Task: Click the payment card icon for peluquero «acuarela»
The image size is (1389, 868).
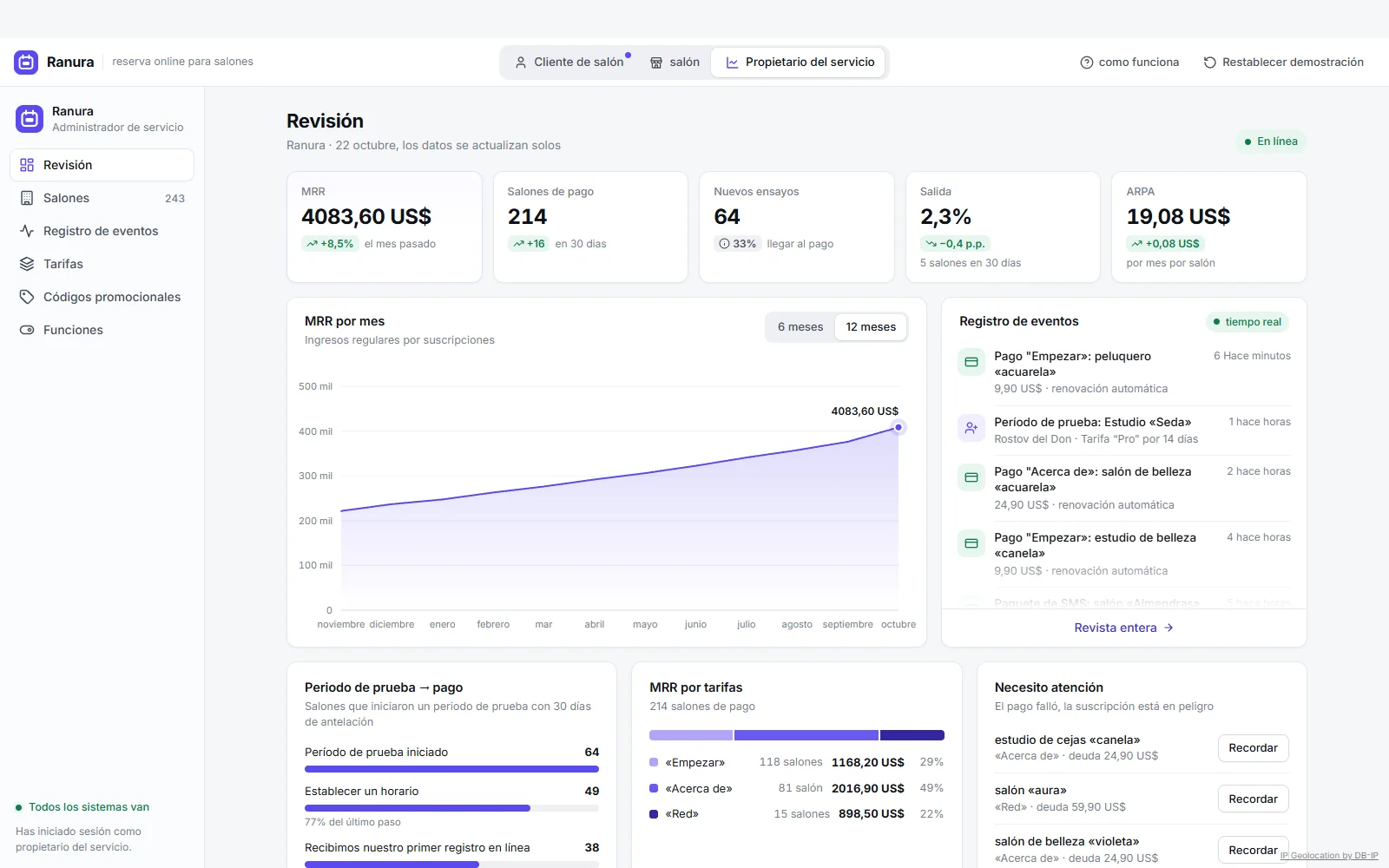Action: tap(971, 362)
